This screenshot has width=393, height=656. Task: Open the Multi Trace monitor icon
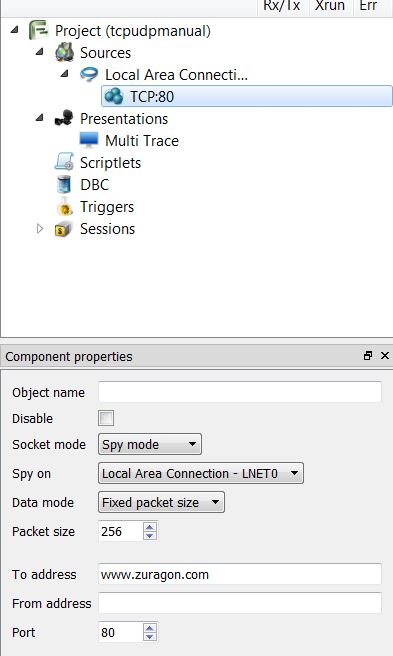[x=89, y=141]
